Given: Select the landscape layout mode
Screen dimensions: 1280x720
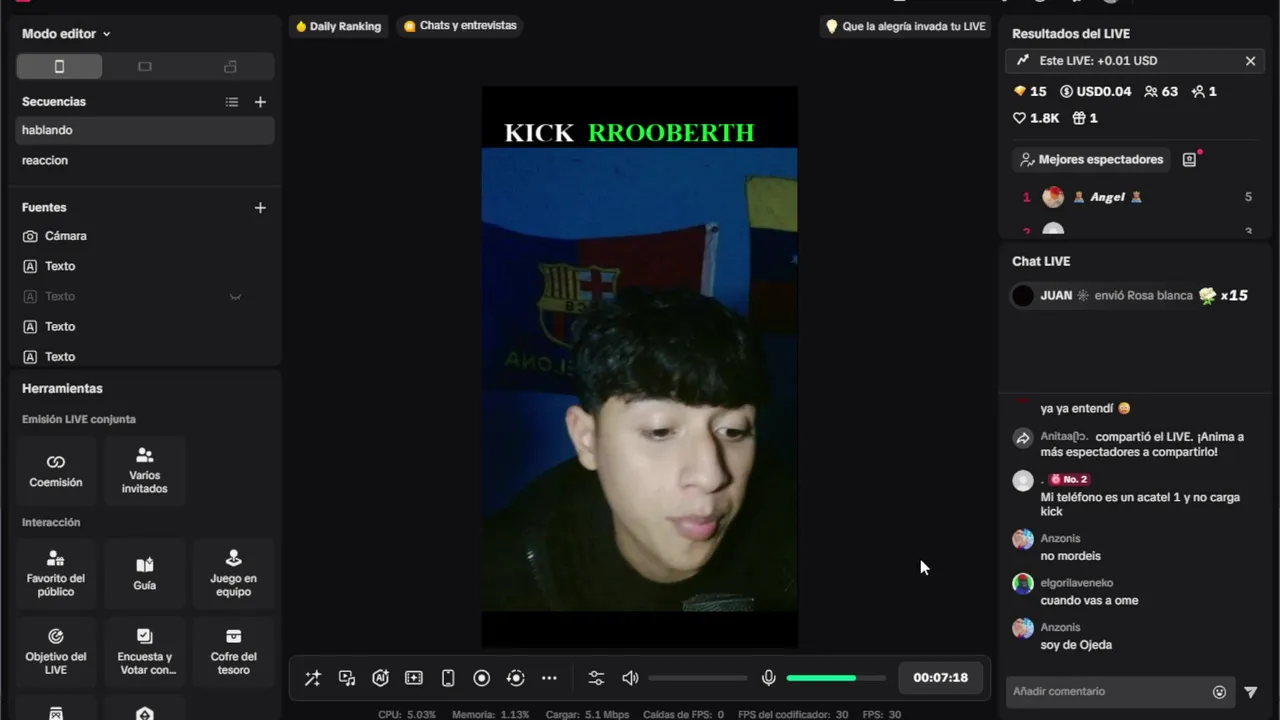Looking at the screenshot, I should [145, 67].
